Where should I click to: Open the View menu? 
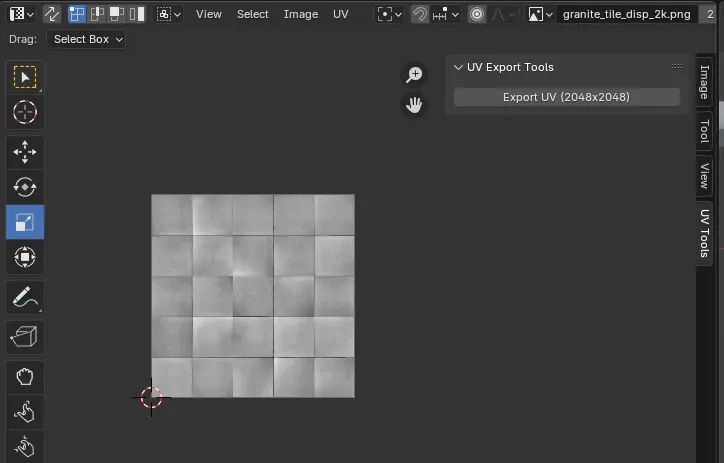pyautogui.click(x=209, y=14)
